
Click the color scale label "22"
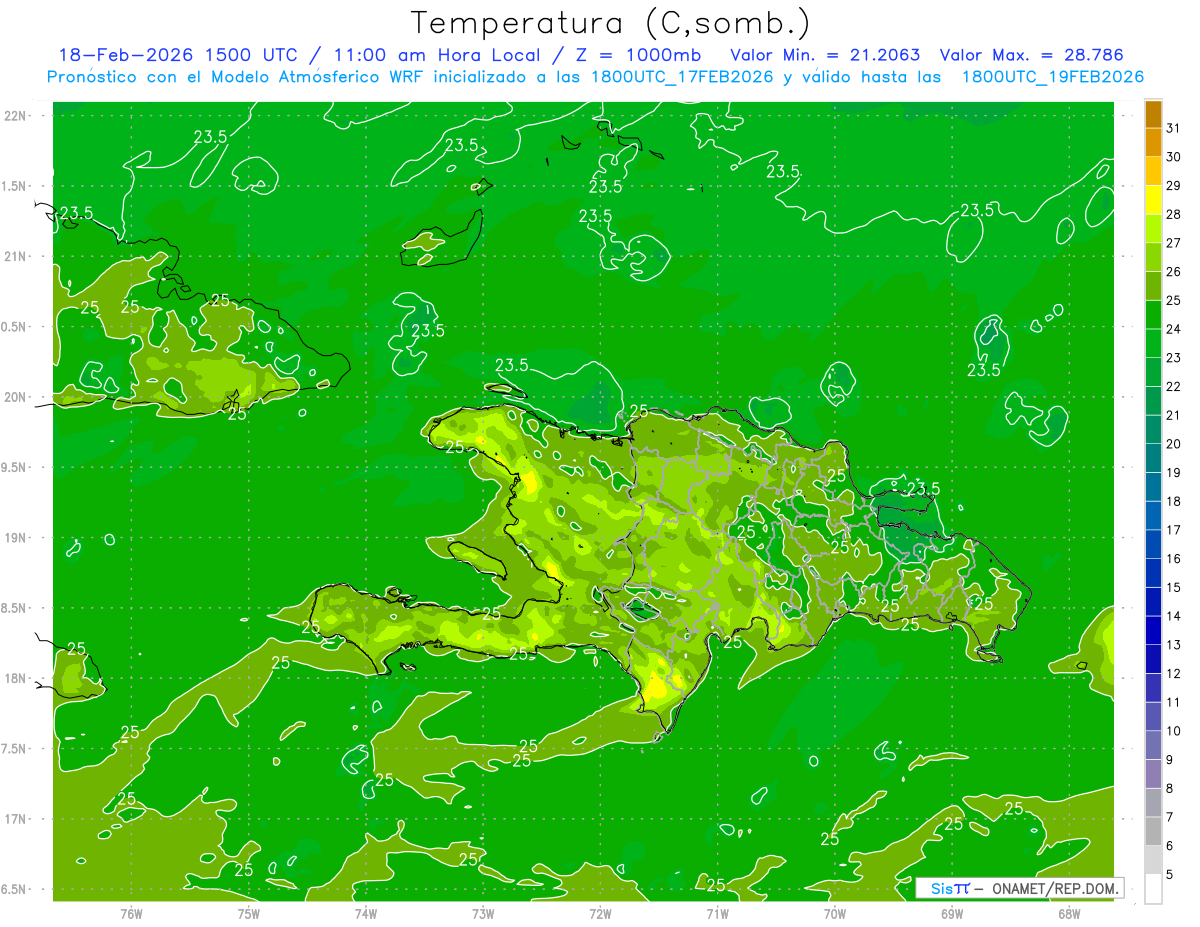(1174, 387)
